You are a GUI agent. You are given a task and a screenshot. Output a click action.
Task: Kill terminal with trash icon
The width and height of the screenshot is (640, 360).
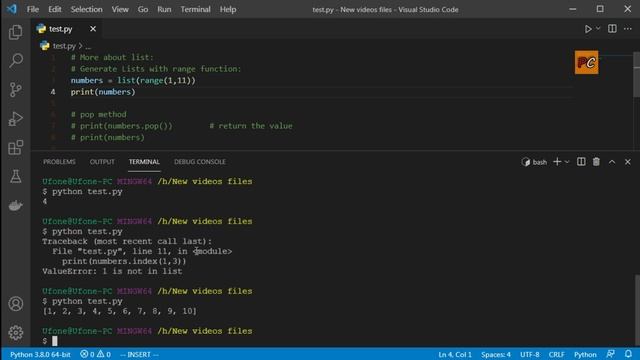[x=596, y=162]
